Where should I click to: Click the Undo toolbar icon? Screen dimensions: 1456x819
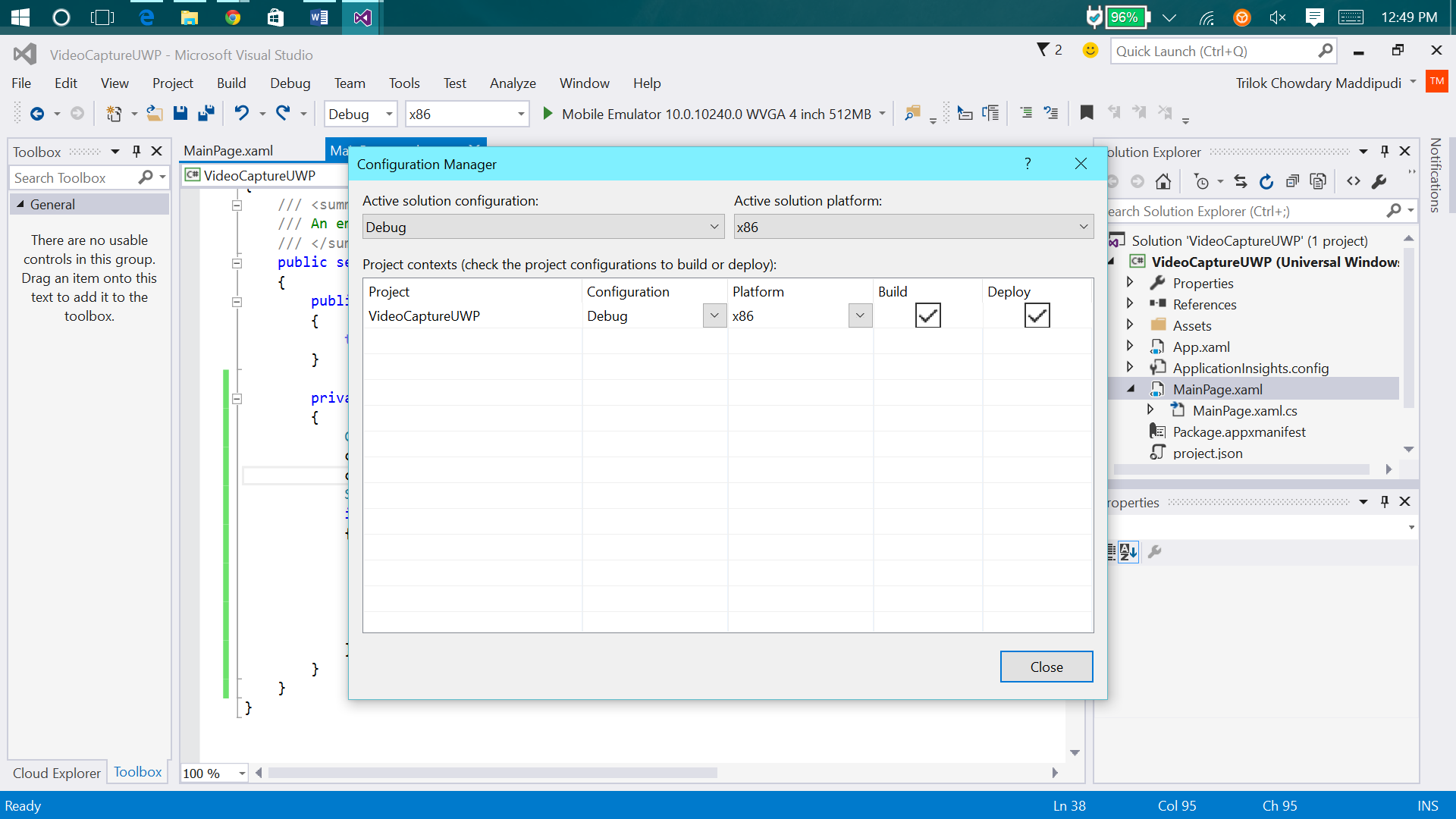click(241, 114)
